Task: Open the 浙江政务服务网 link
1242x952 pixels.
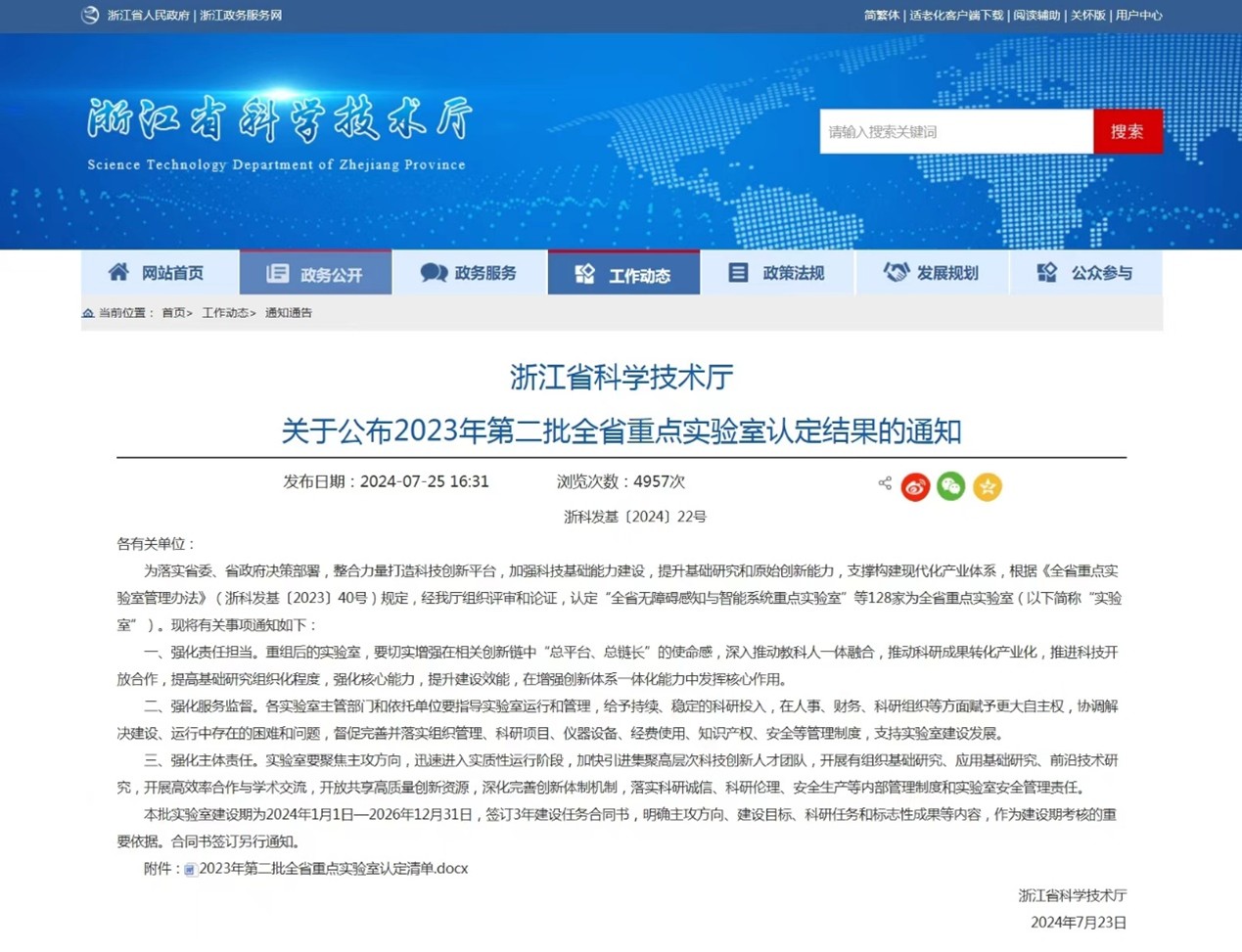Action: pyautogui.click(x=241, y=16)
